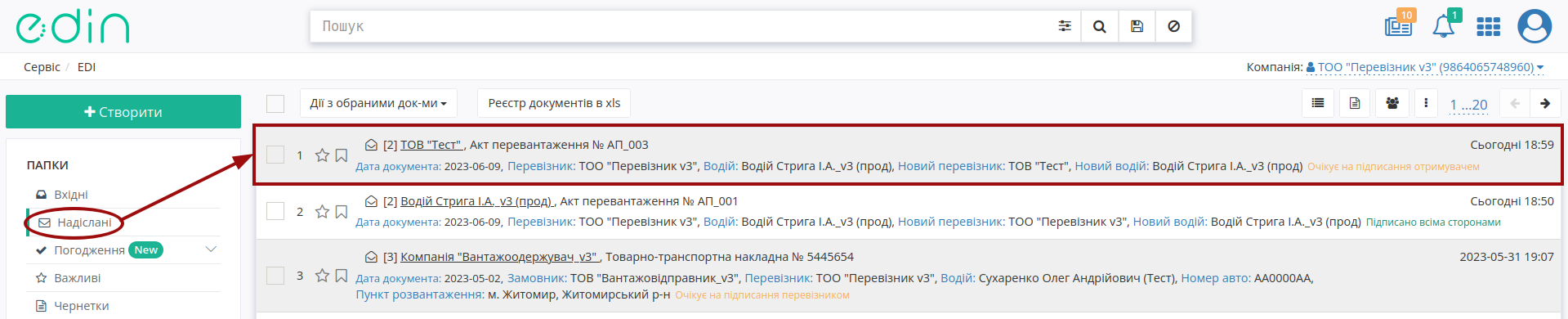Bookmark the Товарно-транспортна накладна № 5445654 row
This screenshot has height=319, width=1568.
342,276
